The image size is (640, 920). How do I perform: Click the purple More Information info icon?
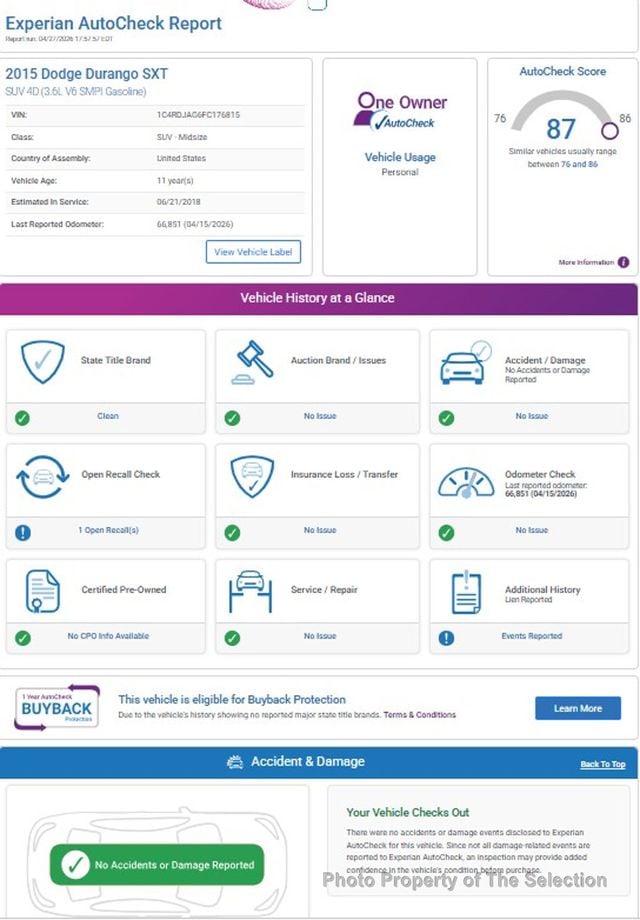[x=624, y=262]
